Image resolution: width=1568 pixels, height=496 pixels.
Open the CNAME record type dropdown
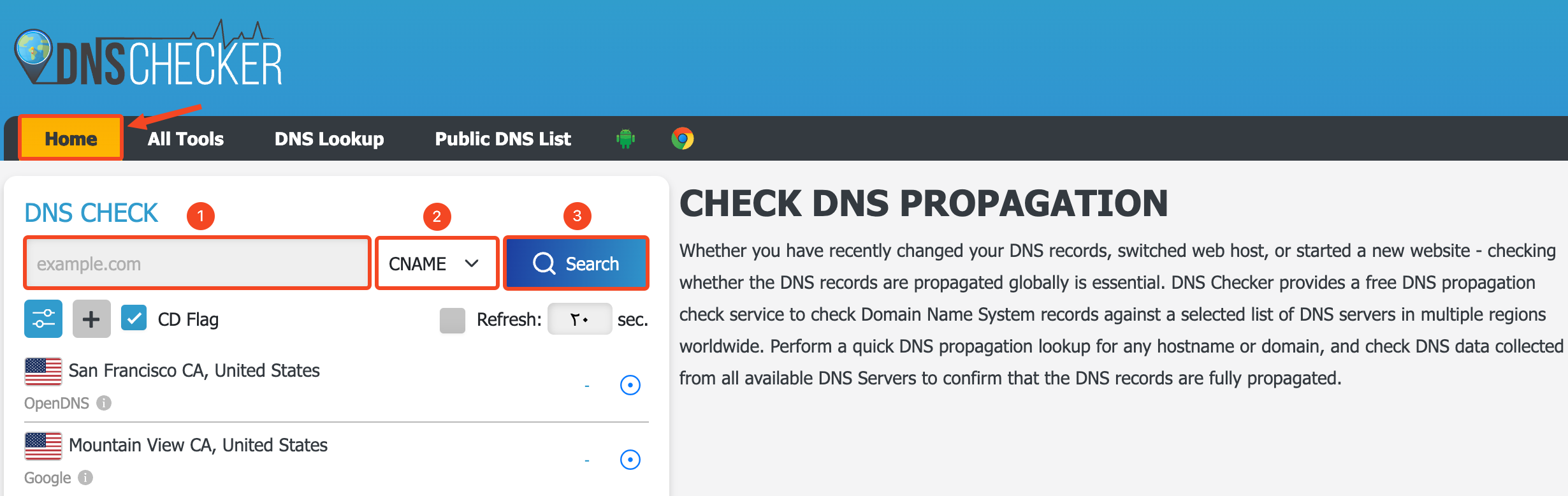pos(437,263)
